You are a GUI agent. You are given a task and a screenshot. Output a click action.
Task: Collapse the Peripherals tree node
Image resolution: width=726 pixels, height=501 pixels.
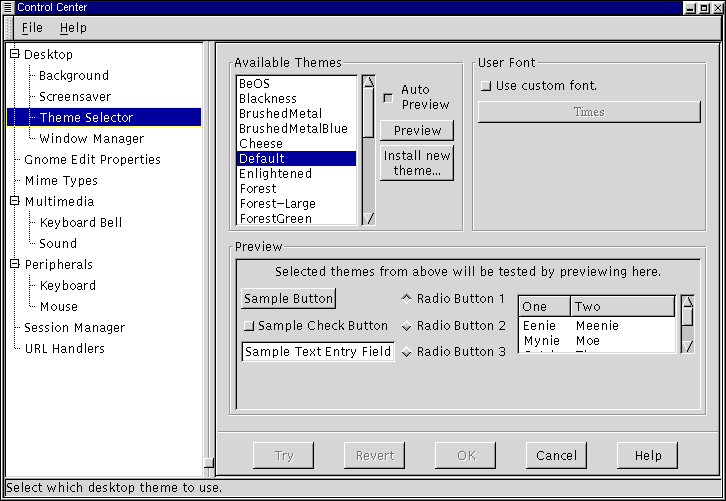(14, 264)
